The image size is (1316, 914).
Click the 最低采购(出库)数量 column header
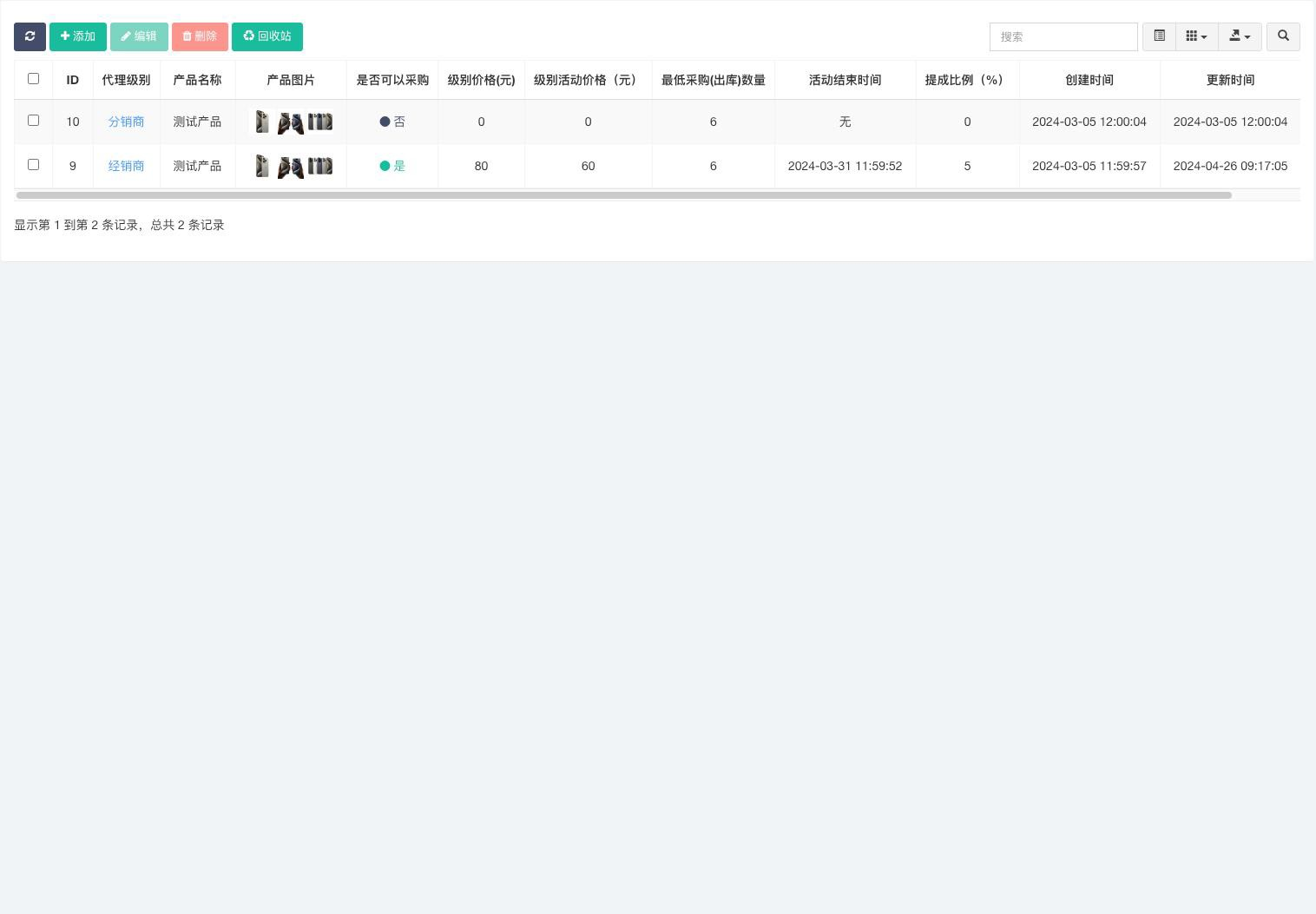click(713, 80)
